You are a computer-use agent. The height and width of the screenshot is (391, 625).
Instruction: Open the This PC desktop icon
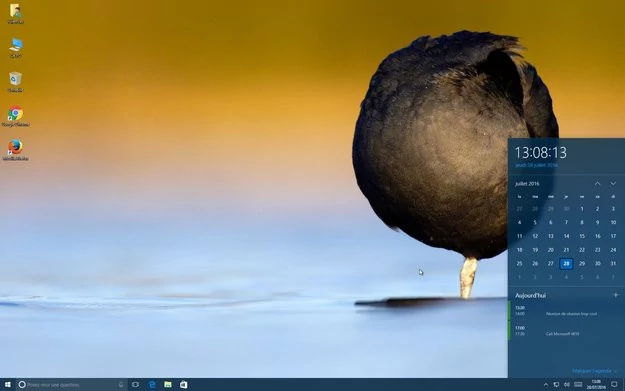coord(16,48)
